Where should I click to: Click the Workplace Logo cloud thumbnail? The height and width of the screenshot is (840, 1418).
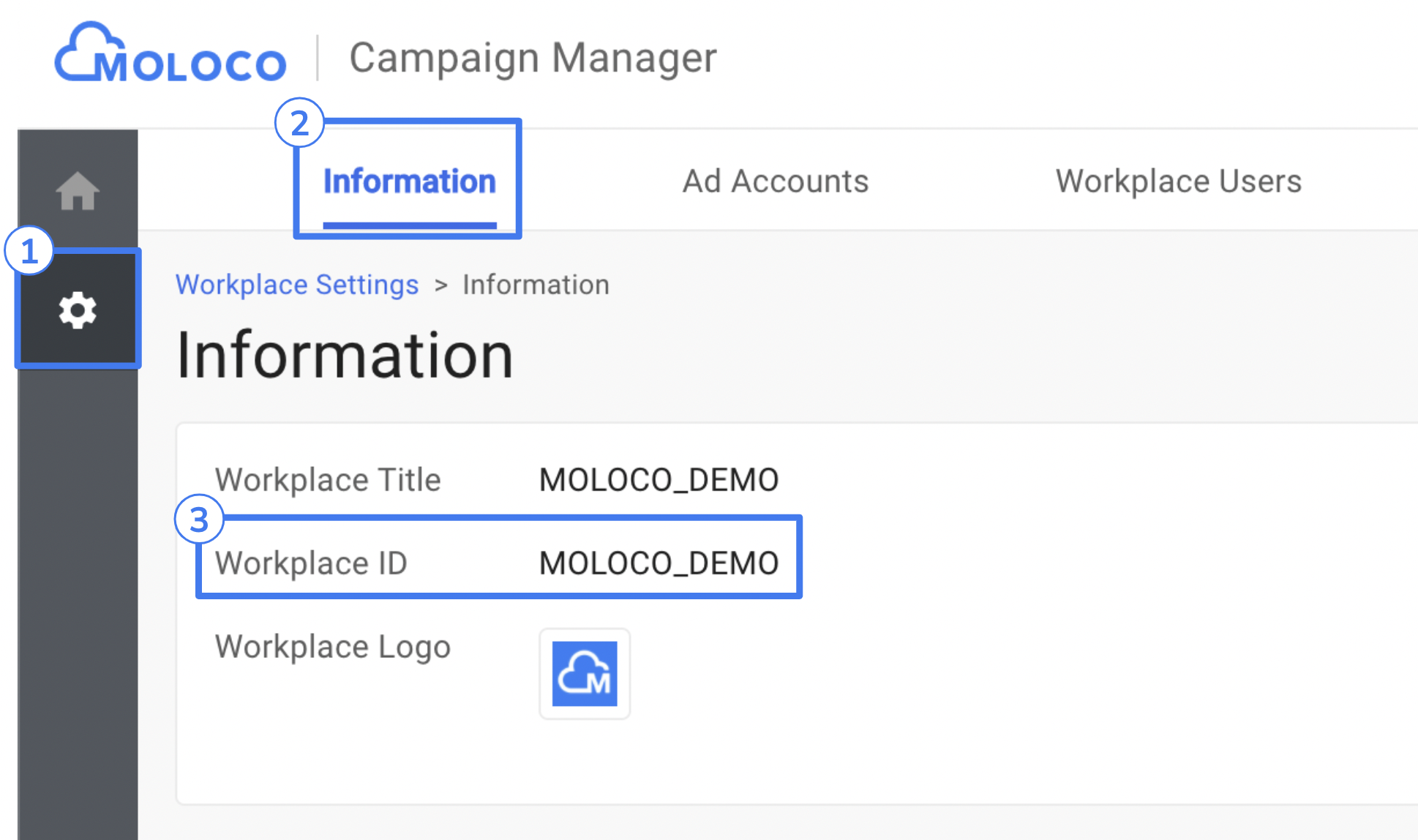(x=584, y=674)
